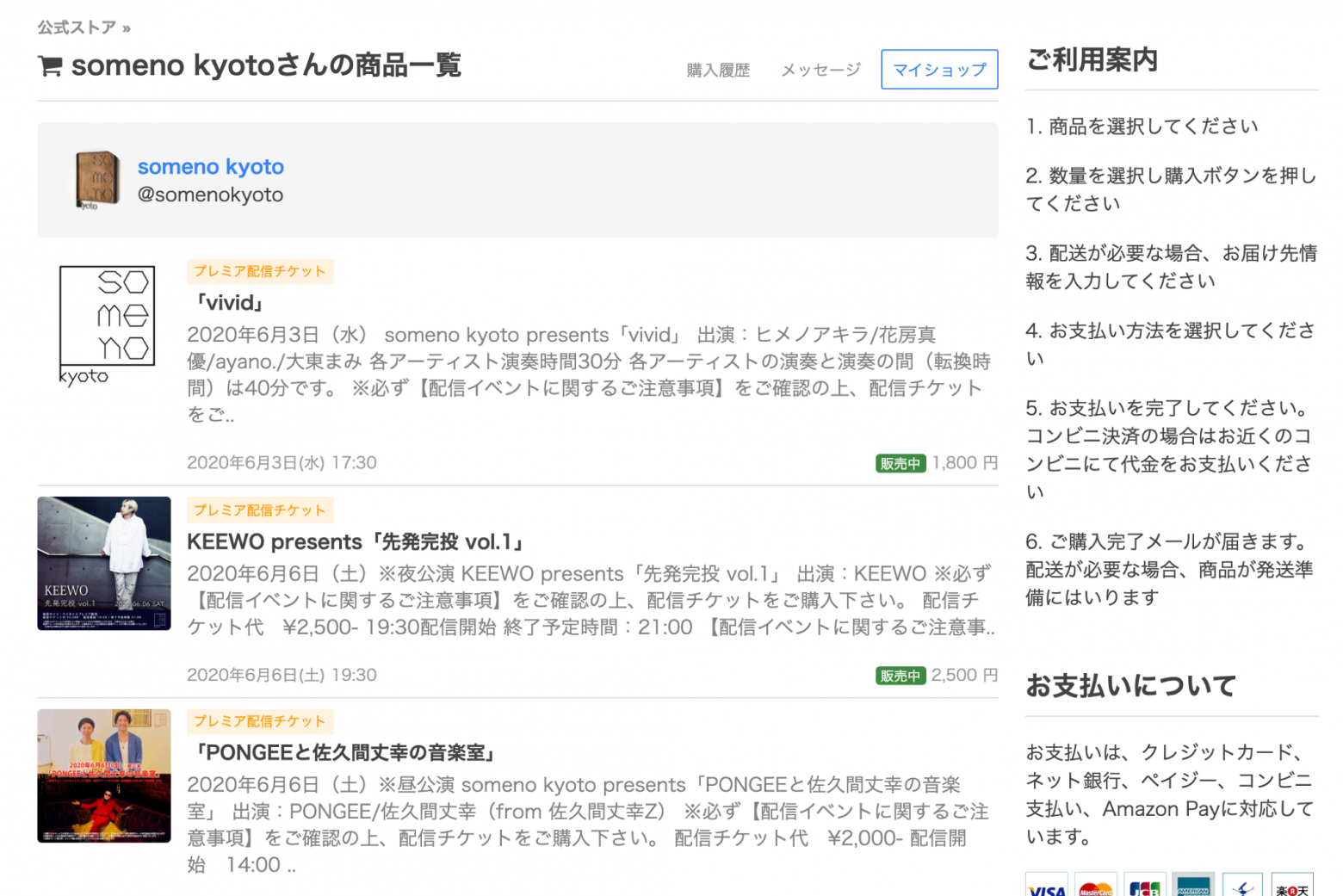The image size is (1343, 896).
Task: Click the PONGEE description mentioning 昼公演
Action: pos(588,825)
